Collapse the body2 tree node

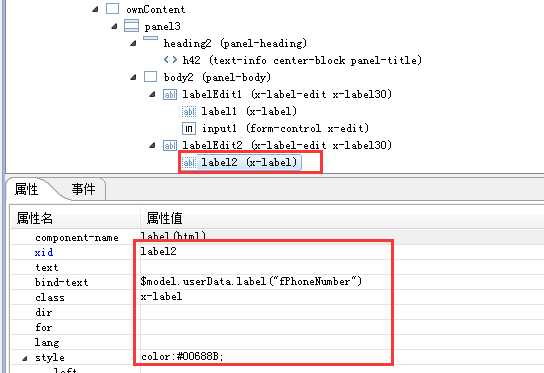pos(133,78)
